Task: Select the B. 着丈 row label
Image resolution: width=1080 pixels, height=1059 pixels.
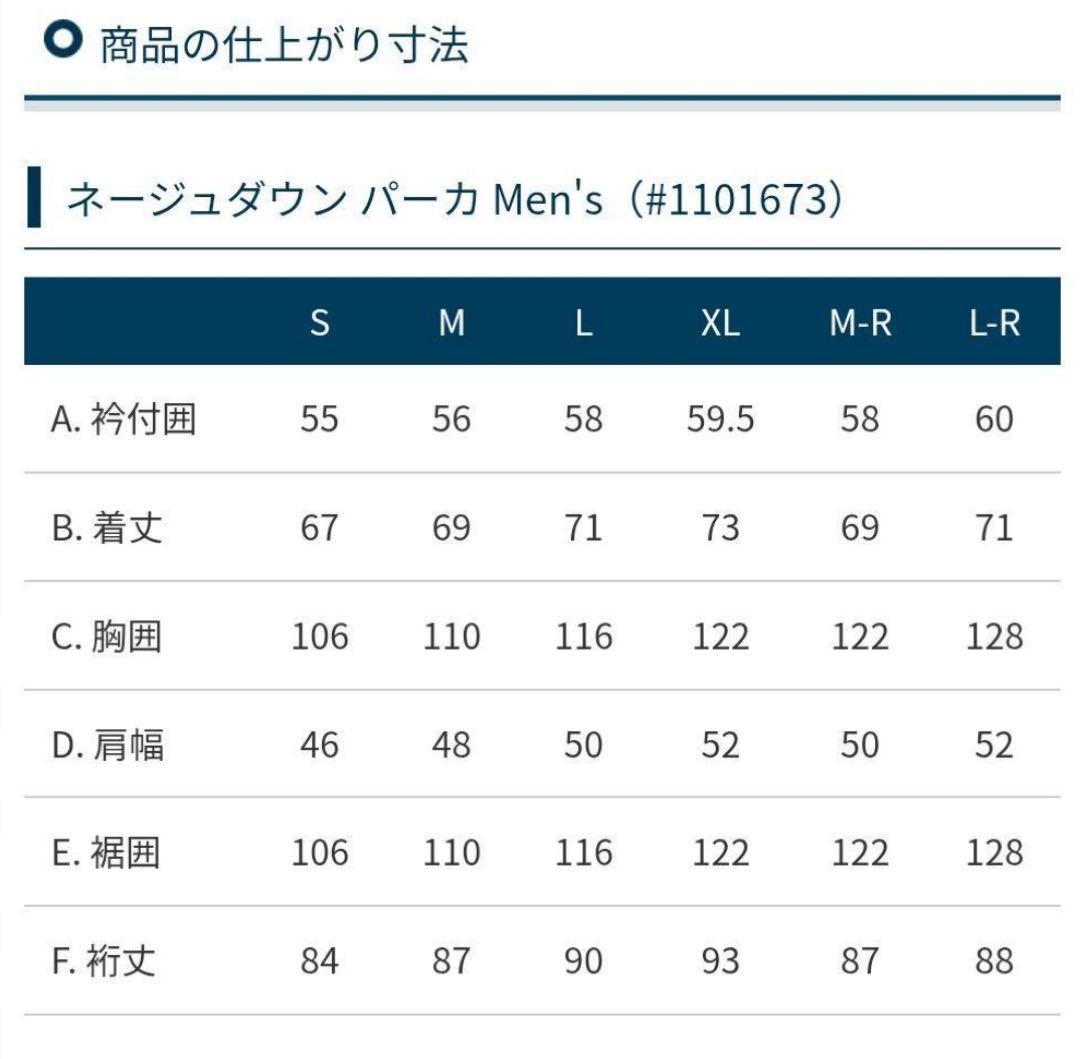Action: point(106,527)
